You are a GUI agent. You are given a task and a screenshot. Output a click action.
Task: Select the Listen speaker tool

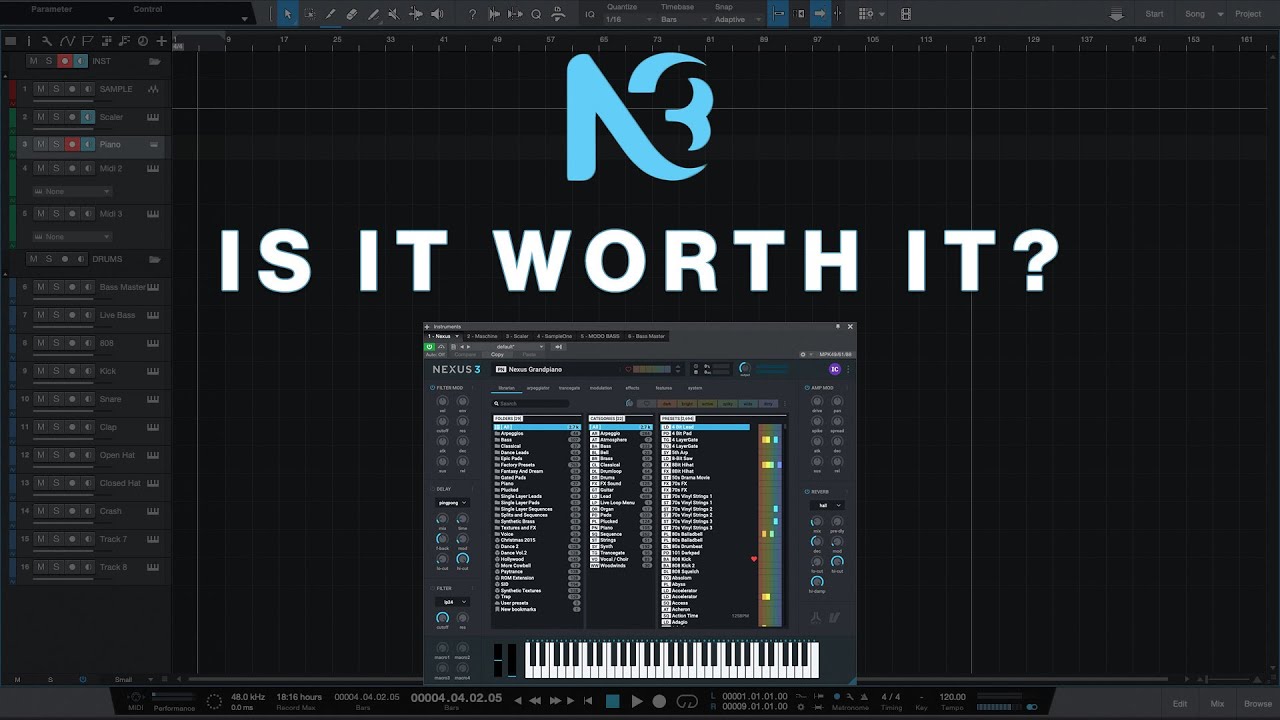coord(437,14)
